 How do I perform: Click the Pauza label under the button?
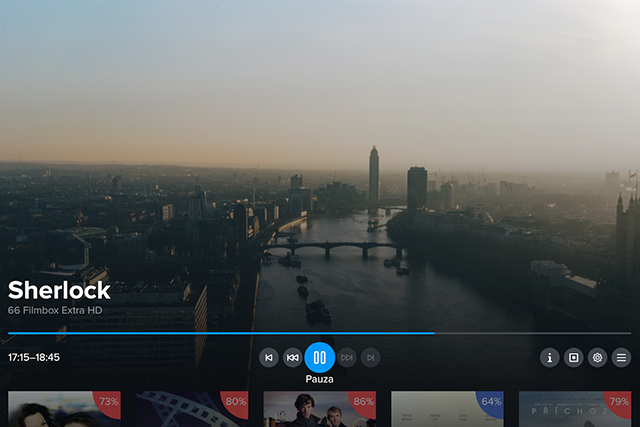pyautogui.click(x=320, y=380)
